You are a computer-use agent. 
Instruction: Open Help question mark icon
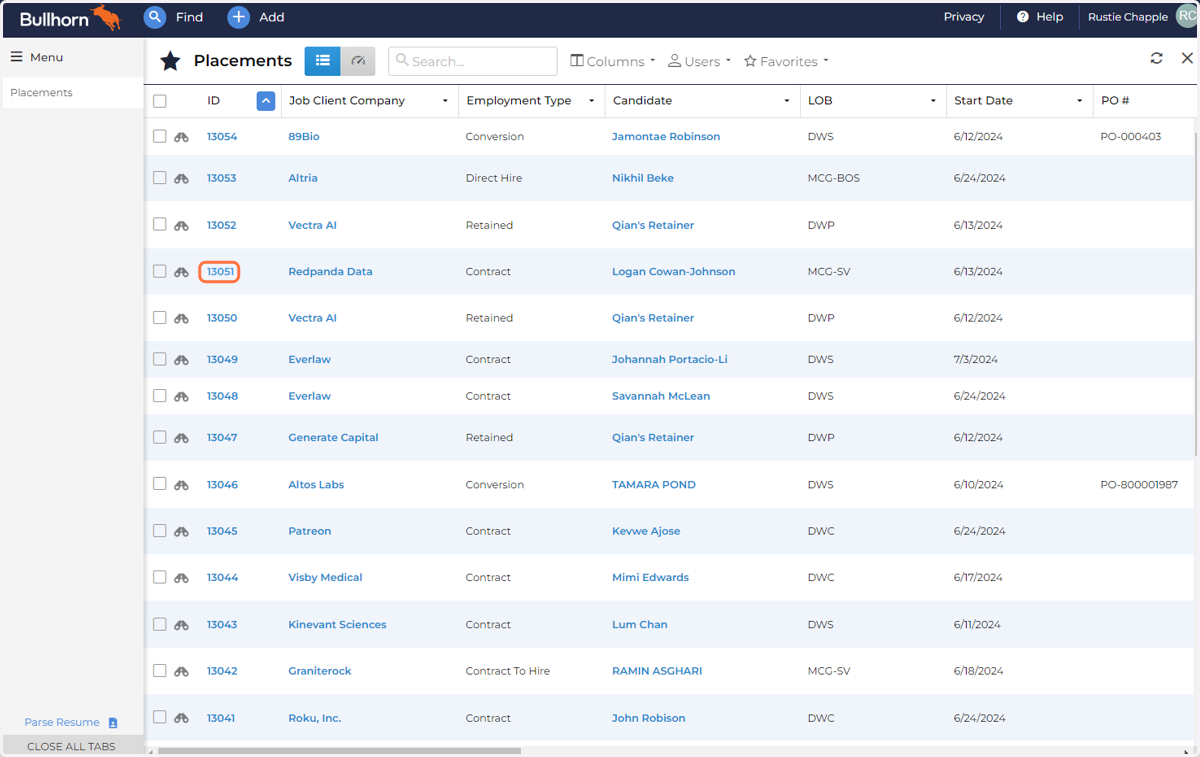(x=1023, y=17)
